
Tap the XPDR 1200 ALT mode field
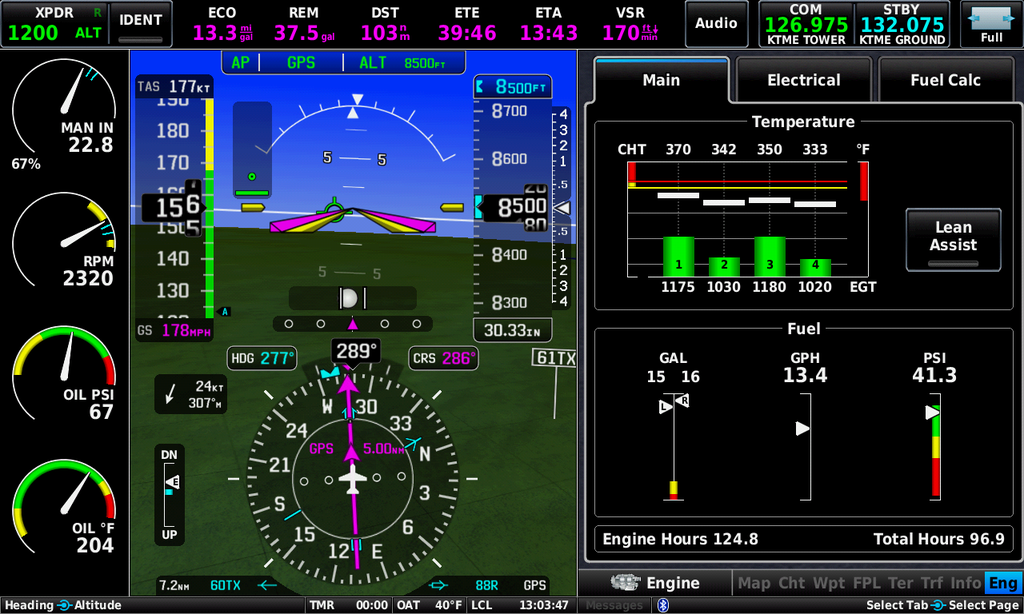(54, 24)
